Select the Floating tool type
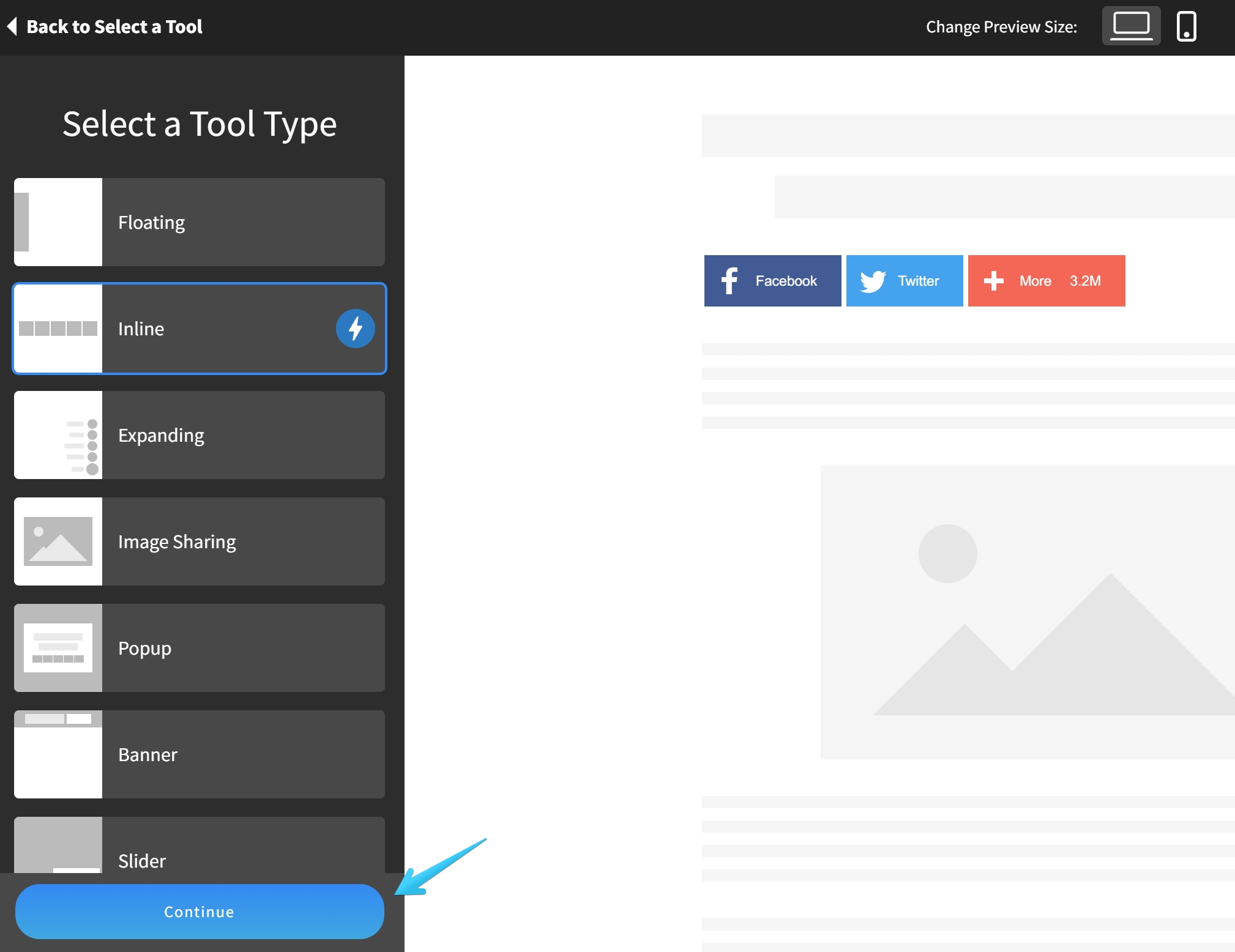 (242, 222)
